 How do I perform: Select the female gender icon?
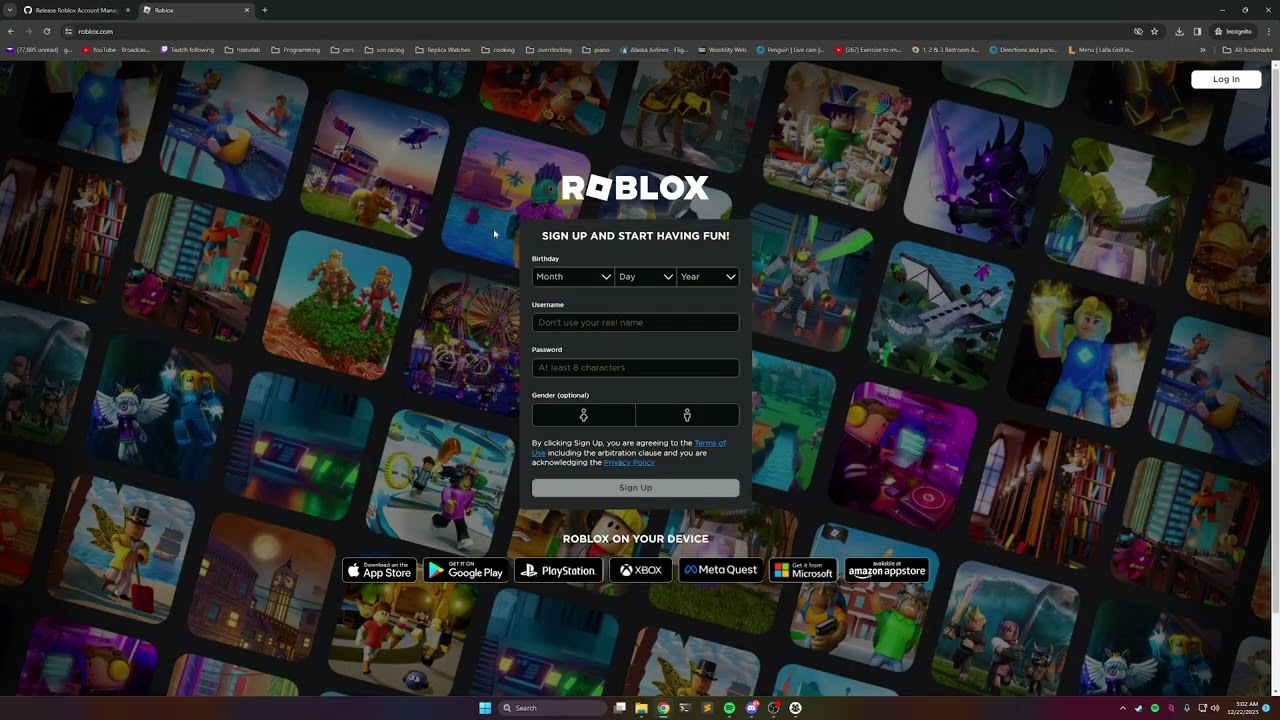583,415
